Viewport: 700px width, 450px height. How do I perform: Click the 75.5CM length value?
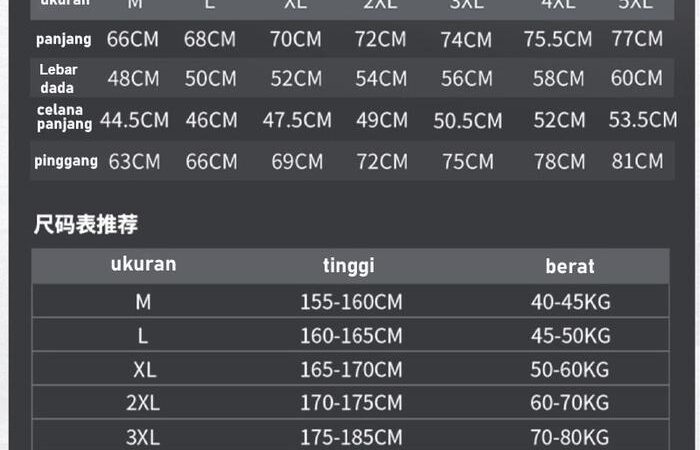click(x=558, y=40)
